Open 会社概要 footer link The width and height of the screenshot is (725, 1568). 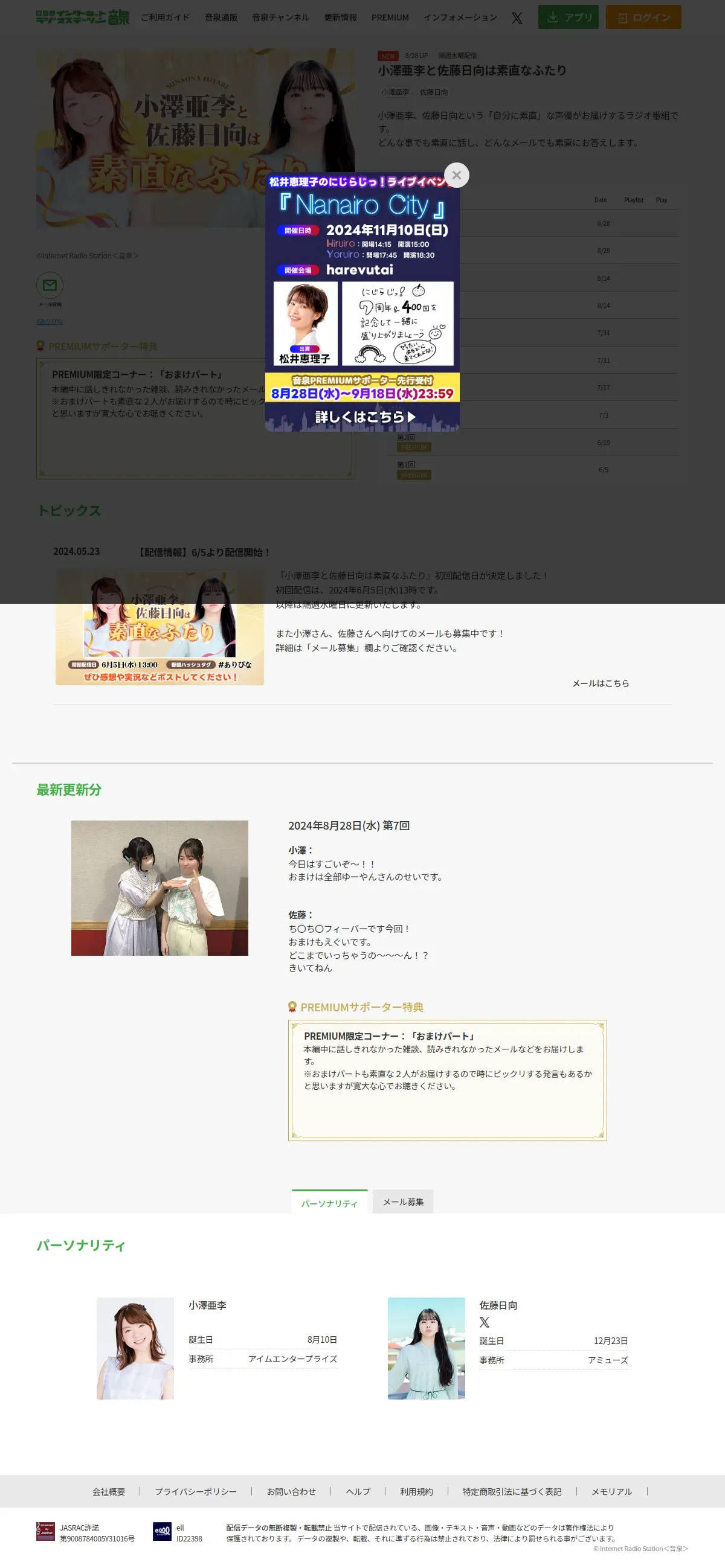tap(109, 1491)
